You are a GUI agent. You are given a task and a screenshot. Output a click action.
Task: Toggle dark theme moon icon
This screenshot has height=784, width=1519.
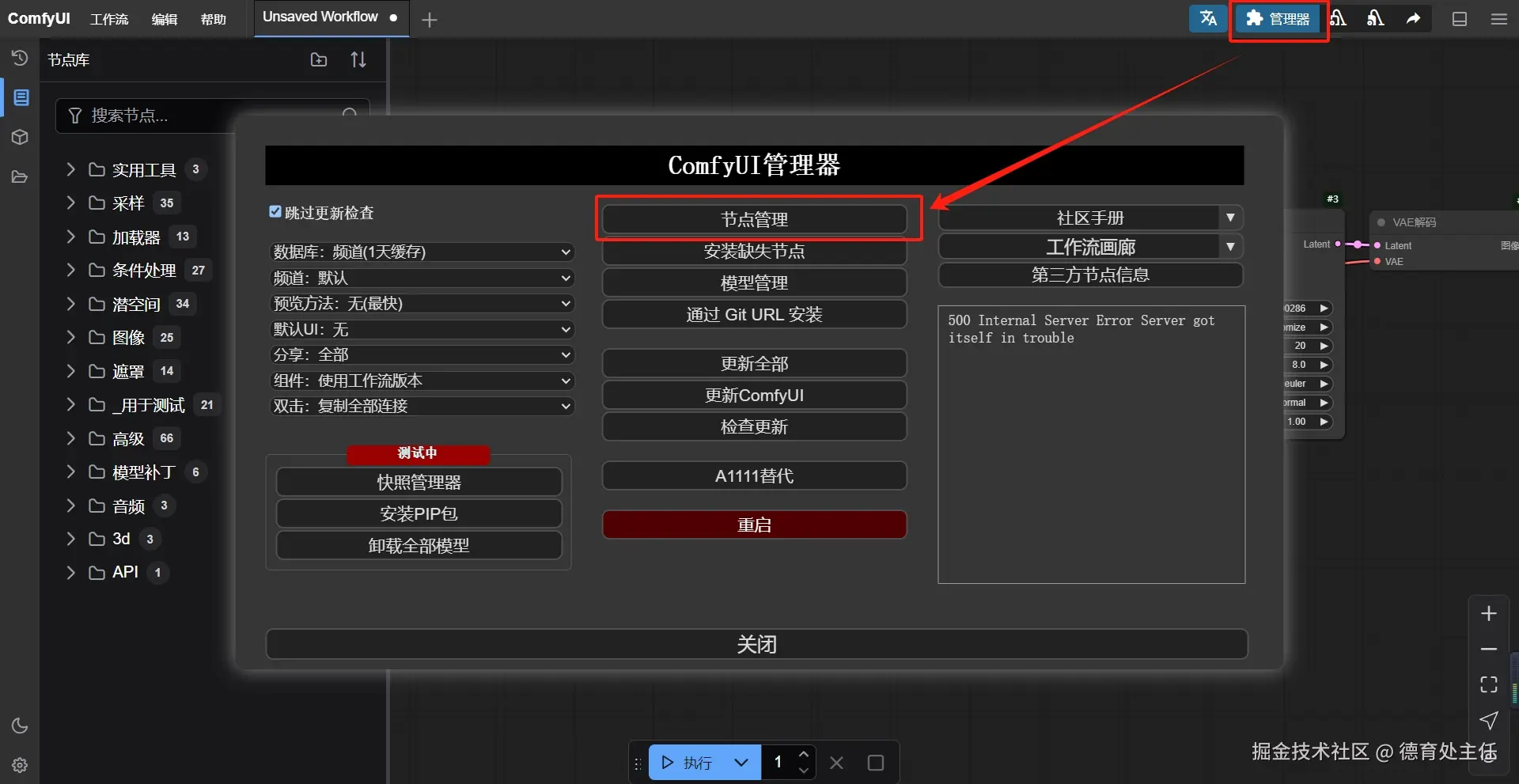point(20,725)
